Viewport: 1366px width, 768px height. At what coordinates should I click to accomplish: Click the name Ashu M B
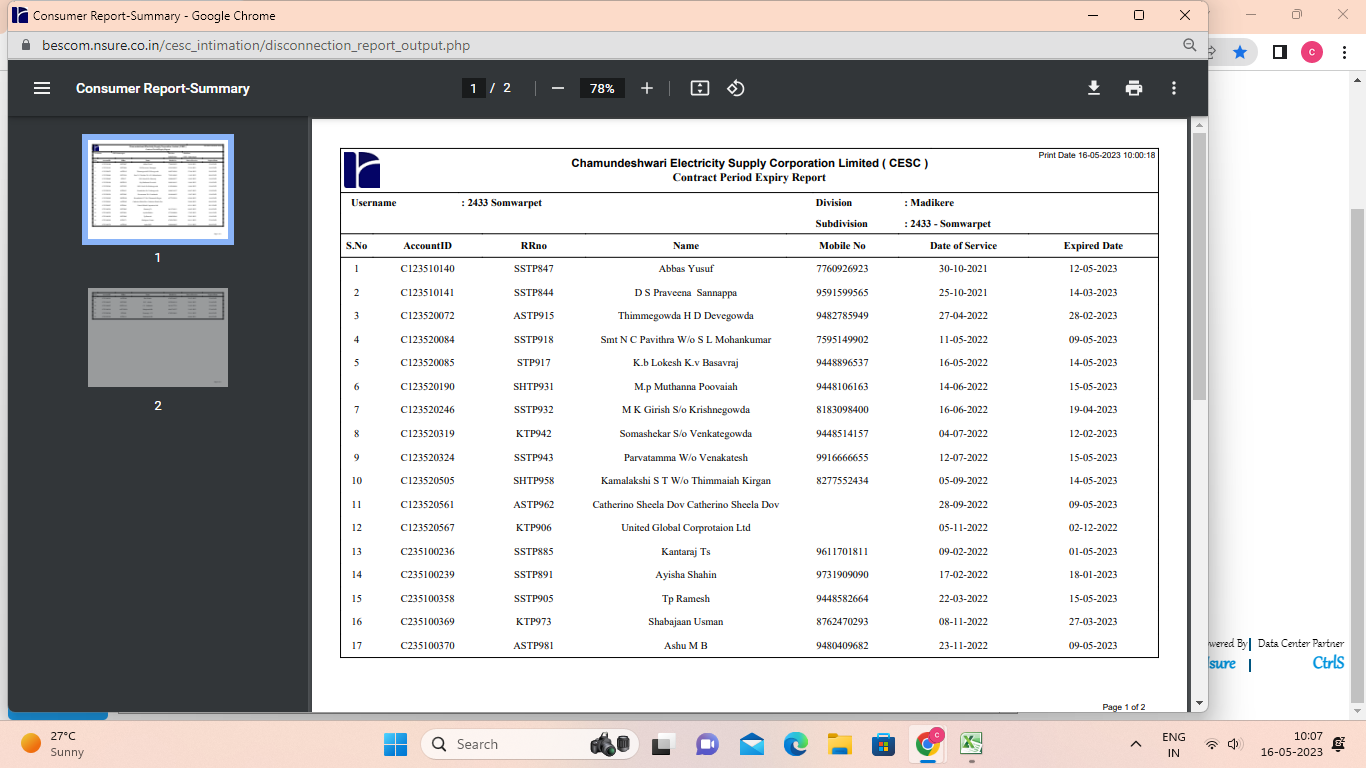tap(686, 646)
